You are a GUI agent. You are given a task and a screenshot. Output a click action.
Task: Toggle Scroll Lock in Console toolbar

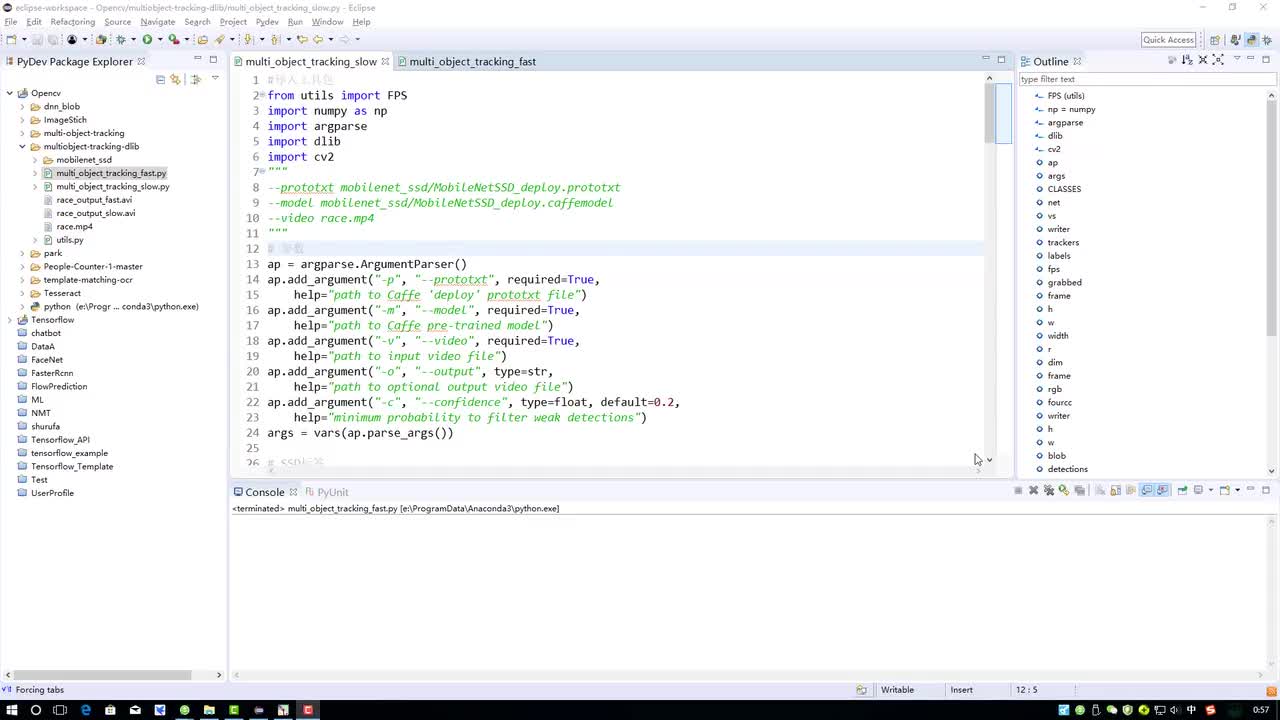click(1115, 490)
